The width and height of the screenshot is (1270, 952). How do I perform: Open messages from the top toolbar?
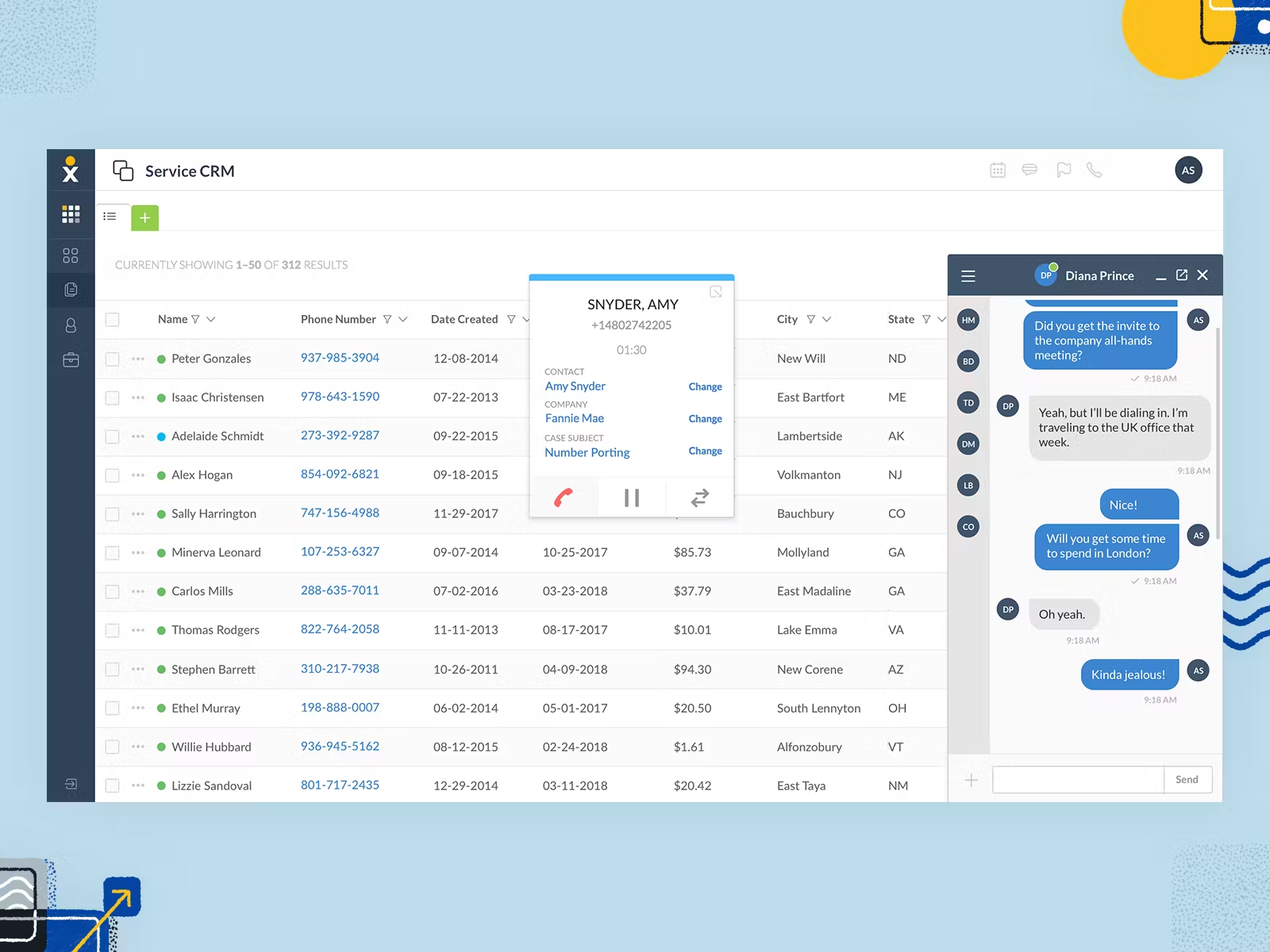pyautogui.click(x=1029, y=170)
